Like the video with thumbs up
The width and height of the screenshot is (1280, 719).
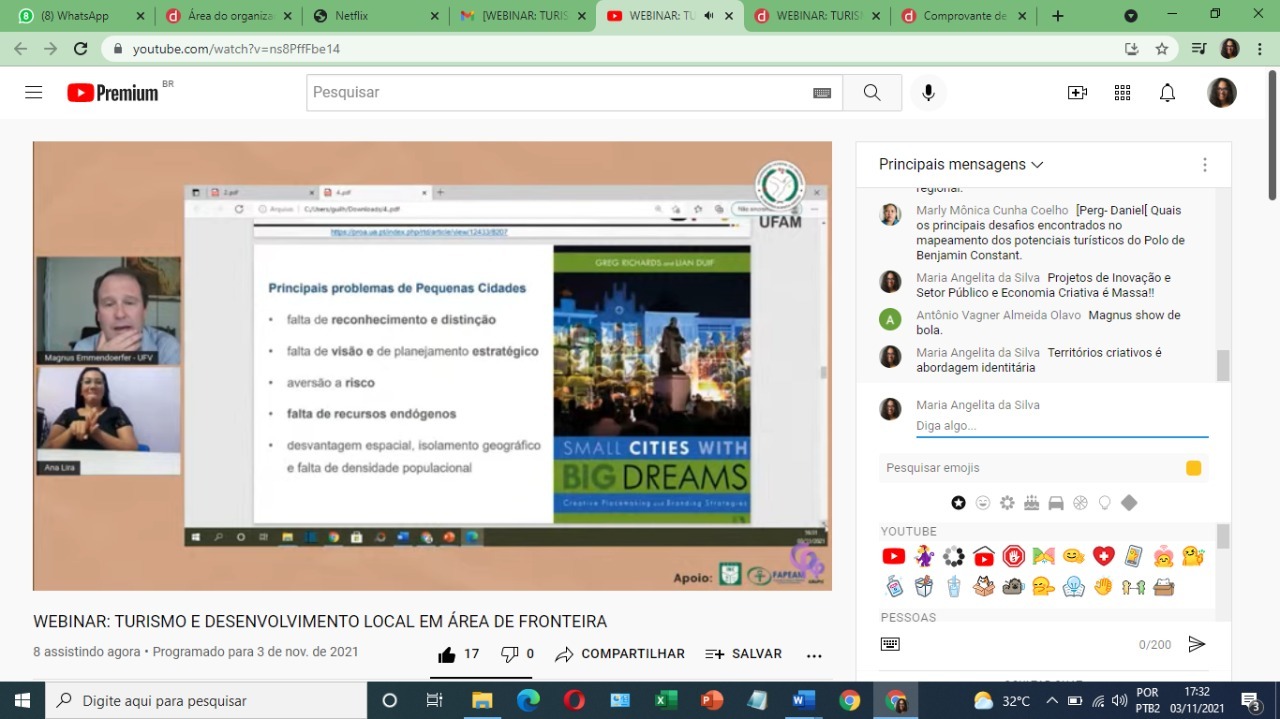[447, 654]
